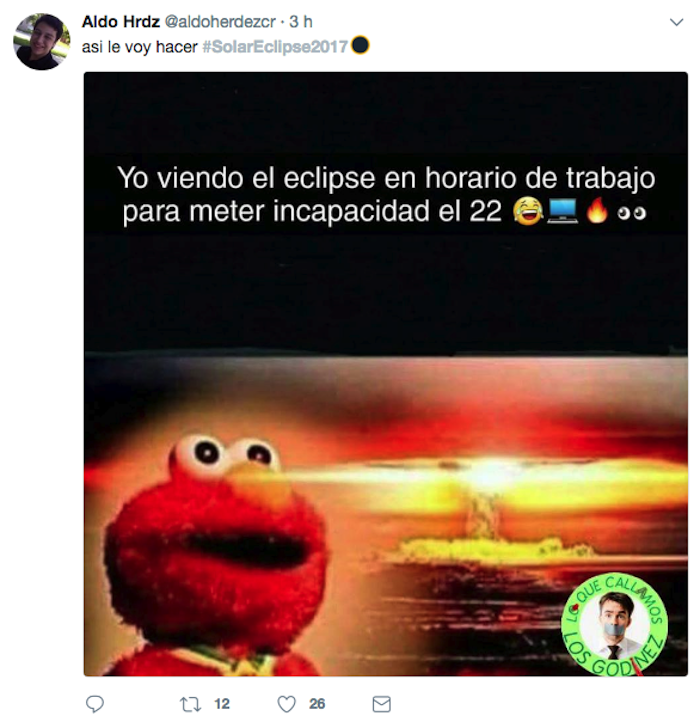
Task: Retweet using the arrows icon
Action: tap(190, 704)
